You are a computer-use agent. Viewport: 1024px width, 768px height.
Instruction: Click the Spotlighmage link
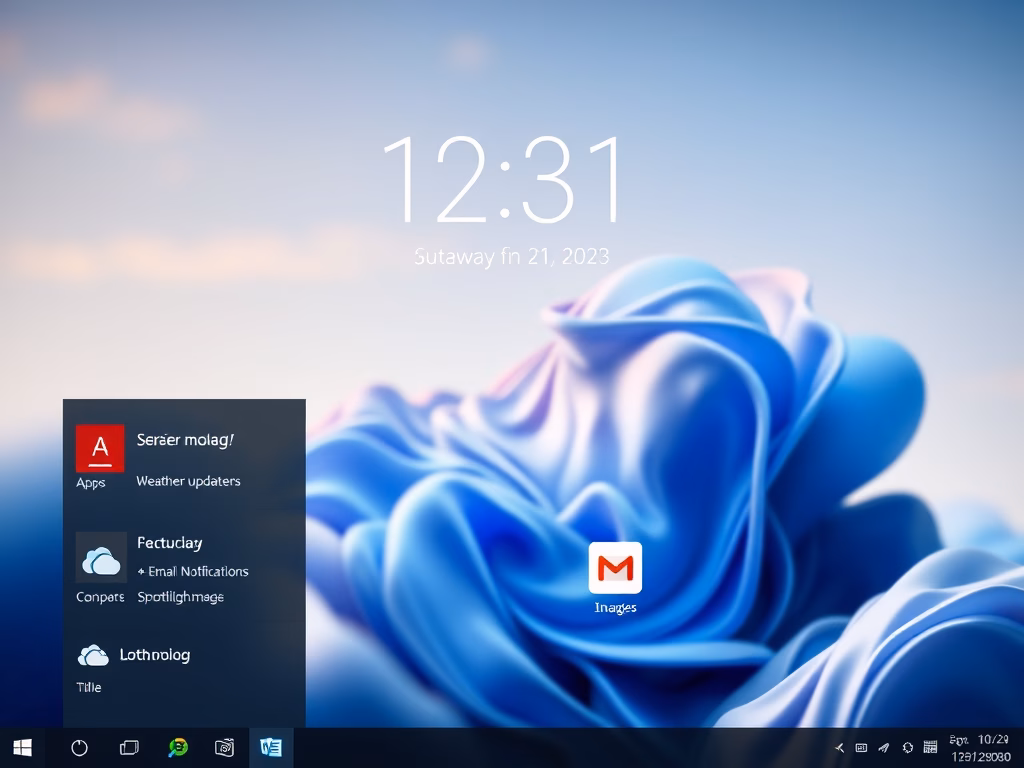pyautogui.click(x=180, y=597)
